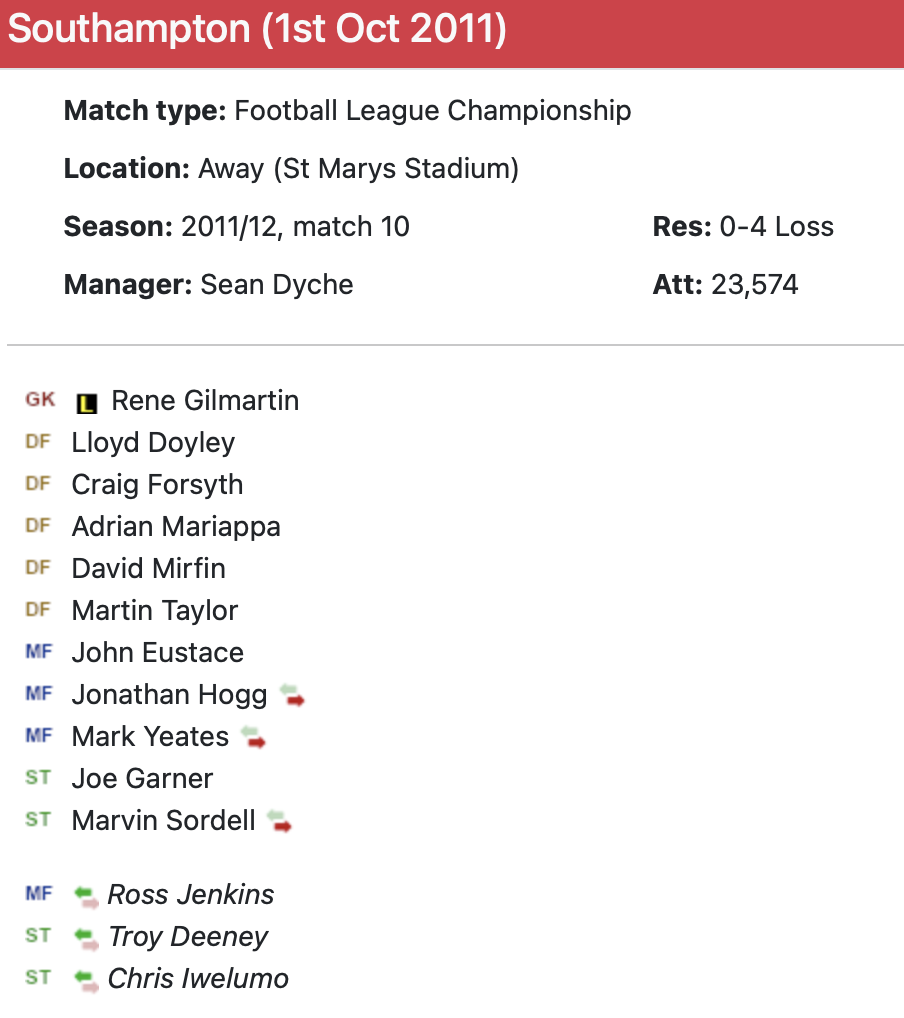This screenshot has height=1018, width=904.
Task: Click substitution arrows next to Mark Yeates
Action: pyautogui.click(x=254, y=737)
